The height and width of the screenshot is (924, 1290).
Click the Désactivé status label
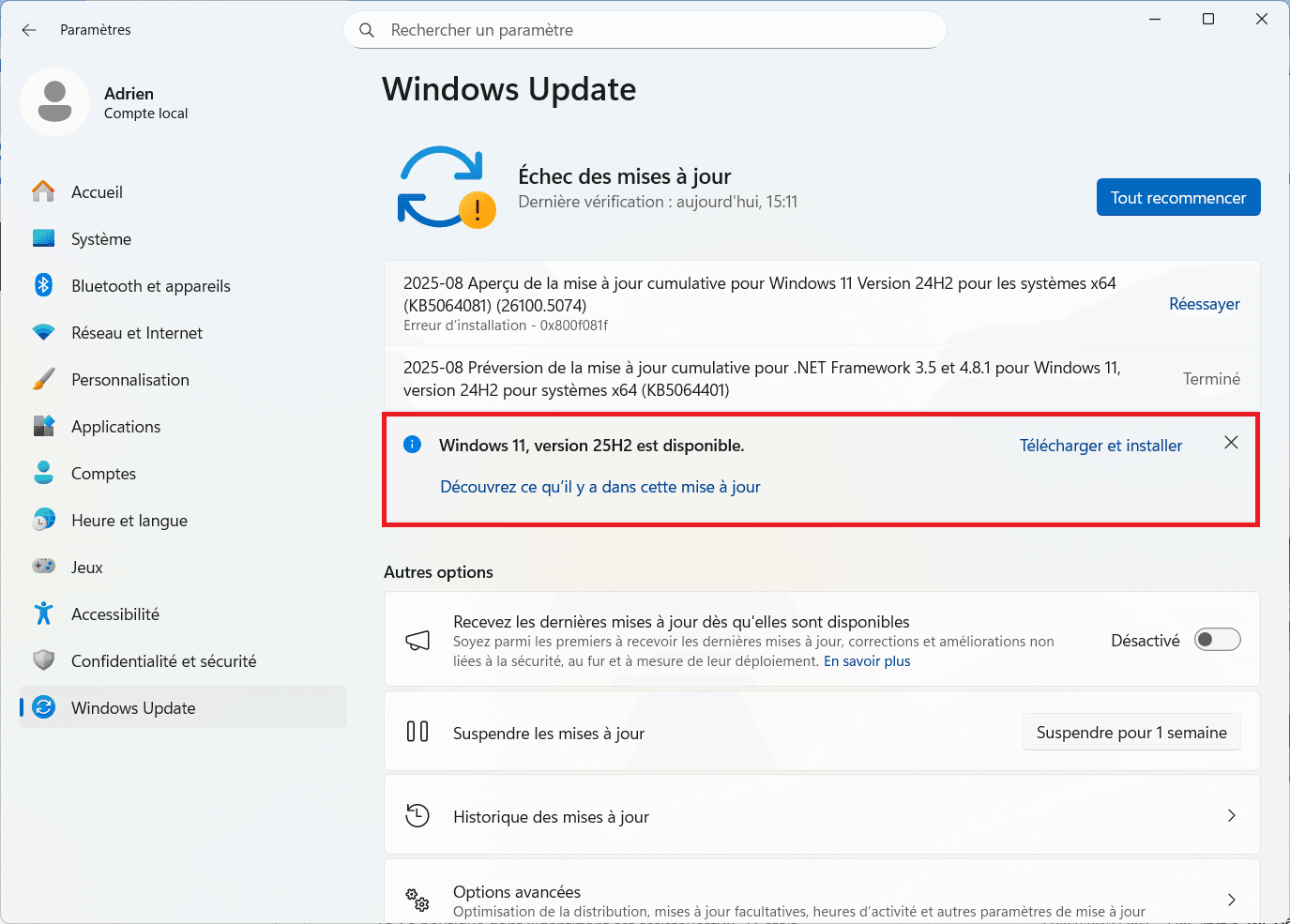[x=1145, y=640]
